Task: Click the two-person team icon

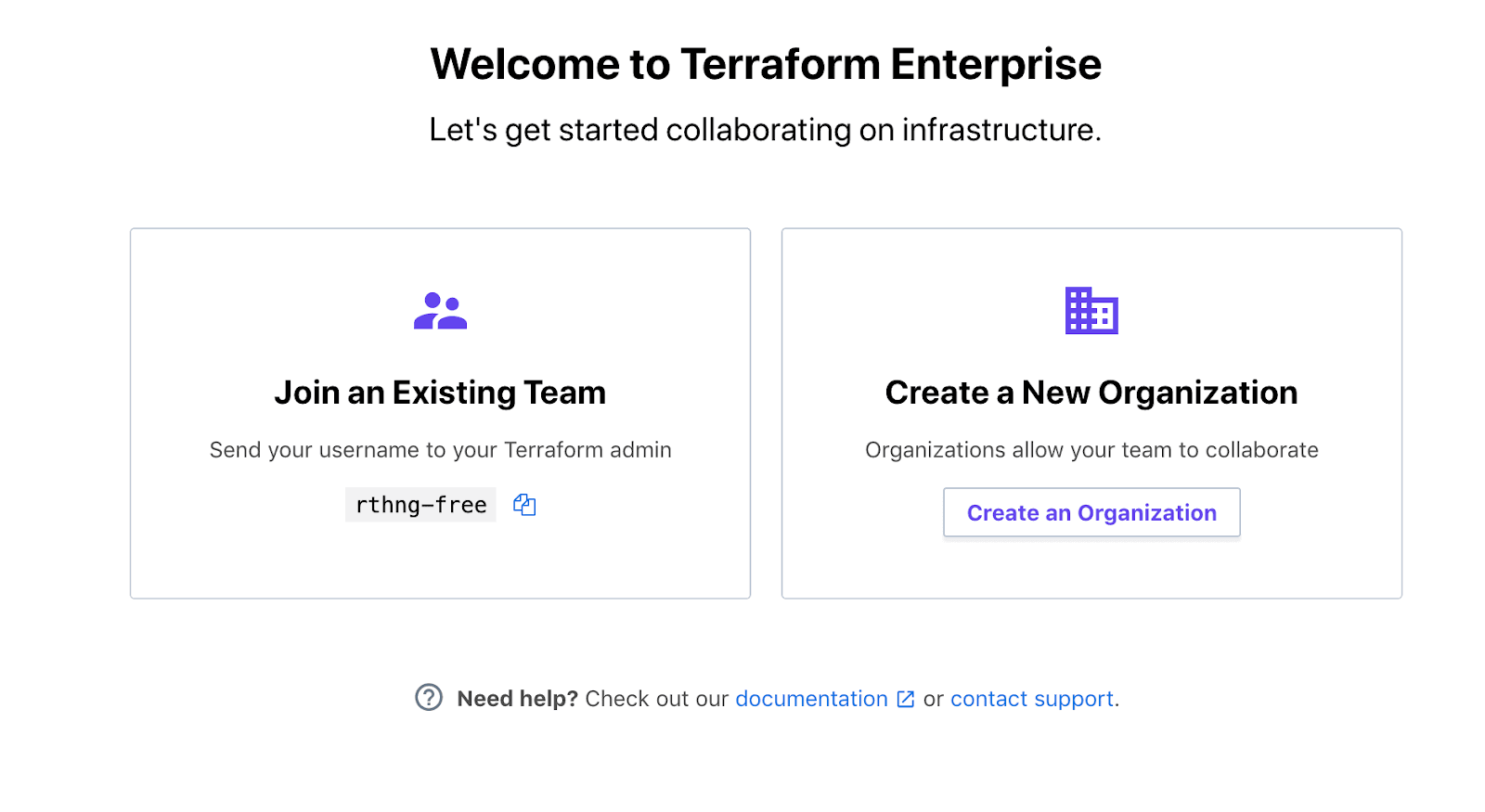Action: pos(440,311)
